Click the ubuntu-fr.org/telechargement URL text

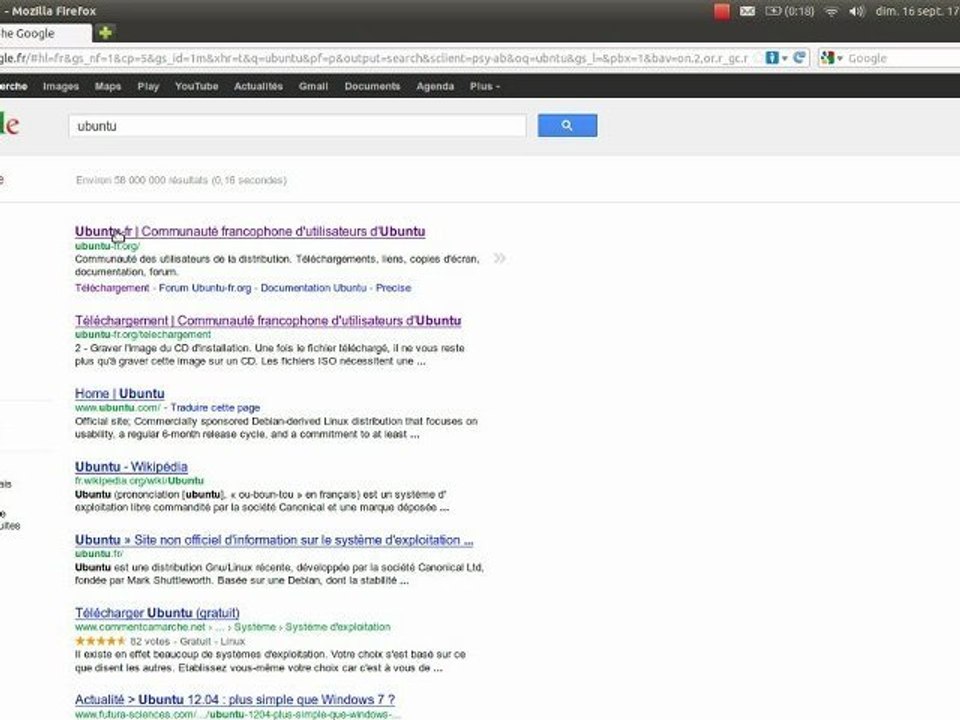[143, 334]
